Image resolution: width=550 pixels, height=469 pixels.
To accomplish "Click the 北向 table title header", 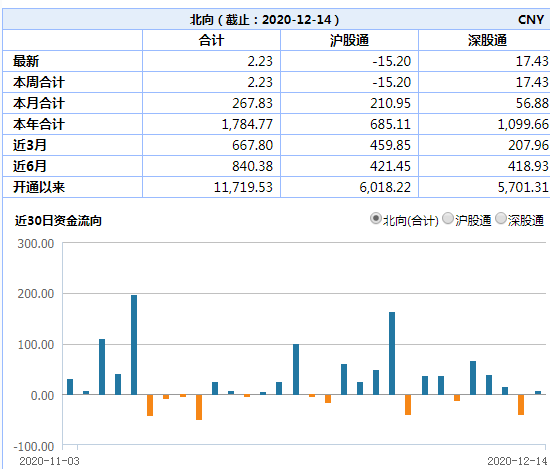I will click(264, 20).
